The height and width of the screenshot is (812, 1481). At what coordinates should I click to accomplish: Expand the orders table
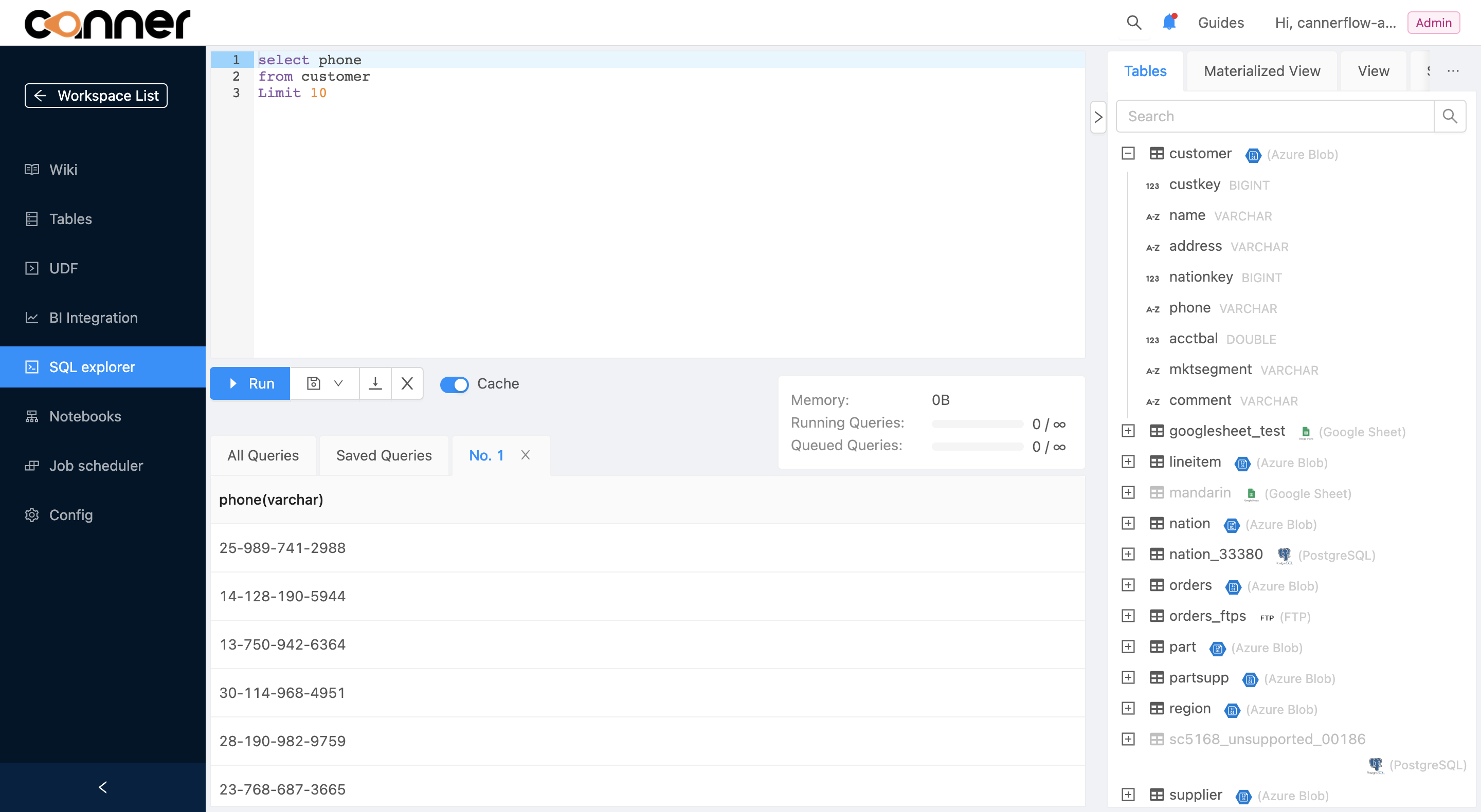pyautogui.click(x=1128, y=585)
